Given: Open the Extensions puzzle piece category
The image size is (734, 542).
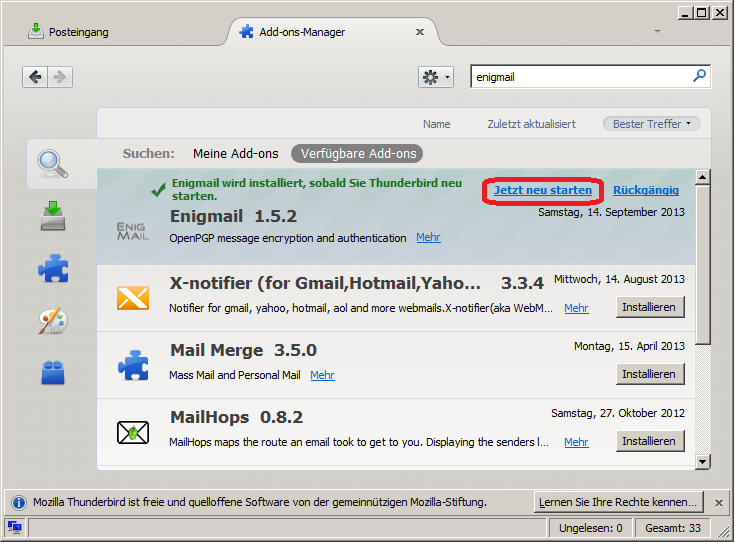Looking at the screenshot, I should click(52, 268).
